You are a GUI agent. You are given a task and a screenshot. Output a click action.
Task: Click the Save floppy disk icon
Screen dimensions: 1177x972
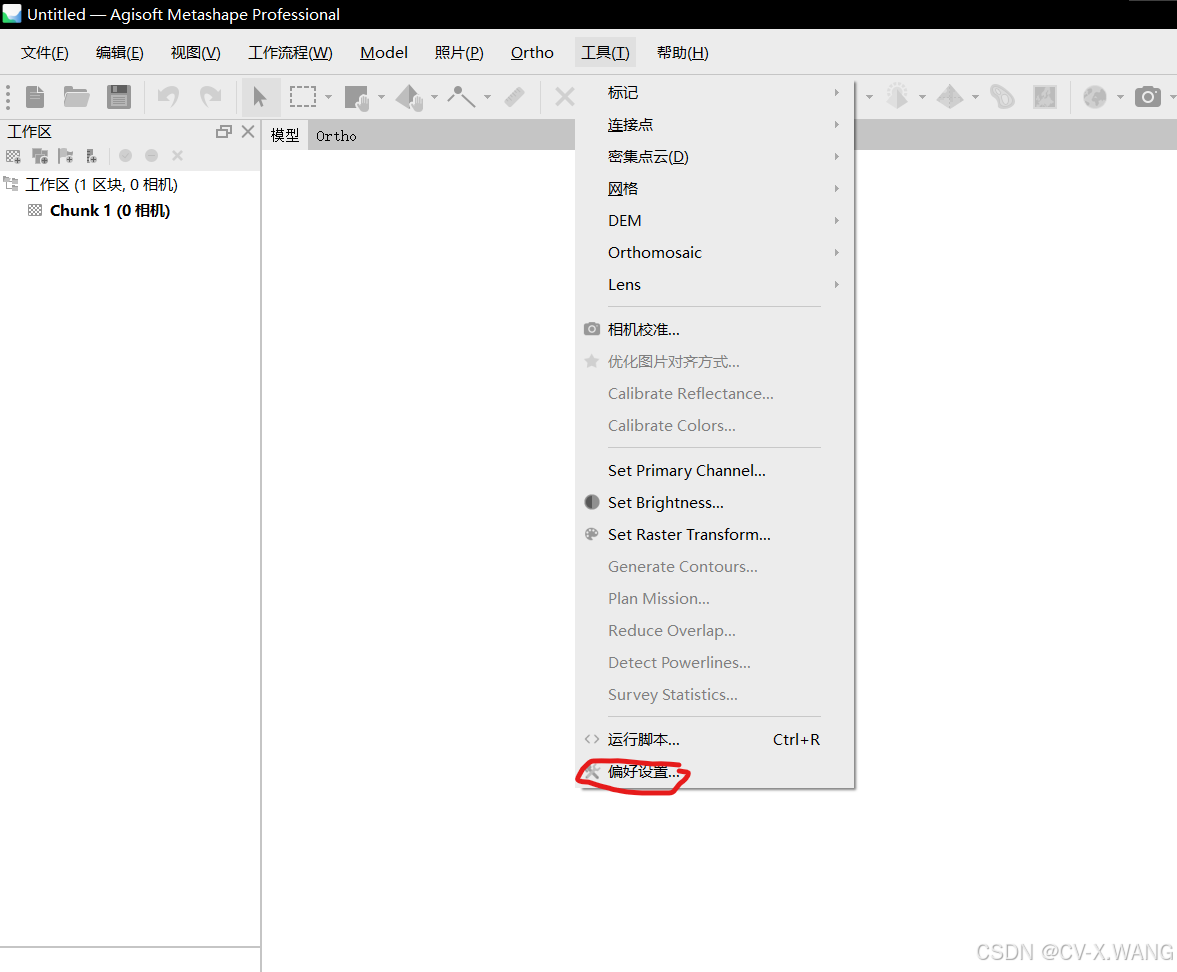pyautogui.click(x=119, y=97)
